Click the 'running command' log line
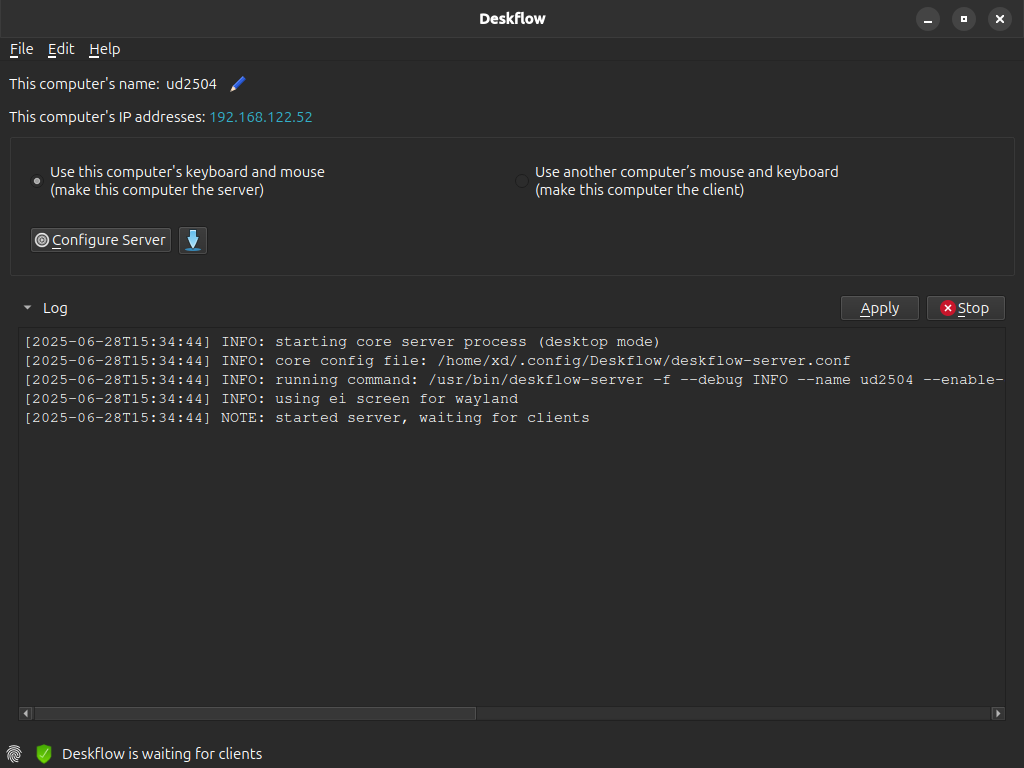The width and height of the screenshot is (1024, 768). point(513,380)
